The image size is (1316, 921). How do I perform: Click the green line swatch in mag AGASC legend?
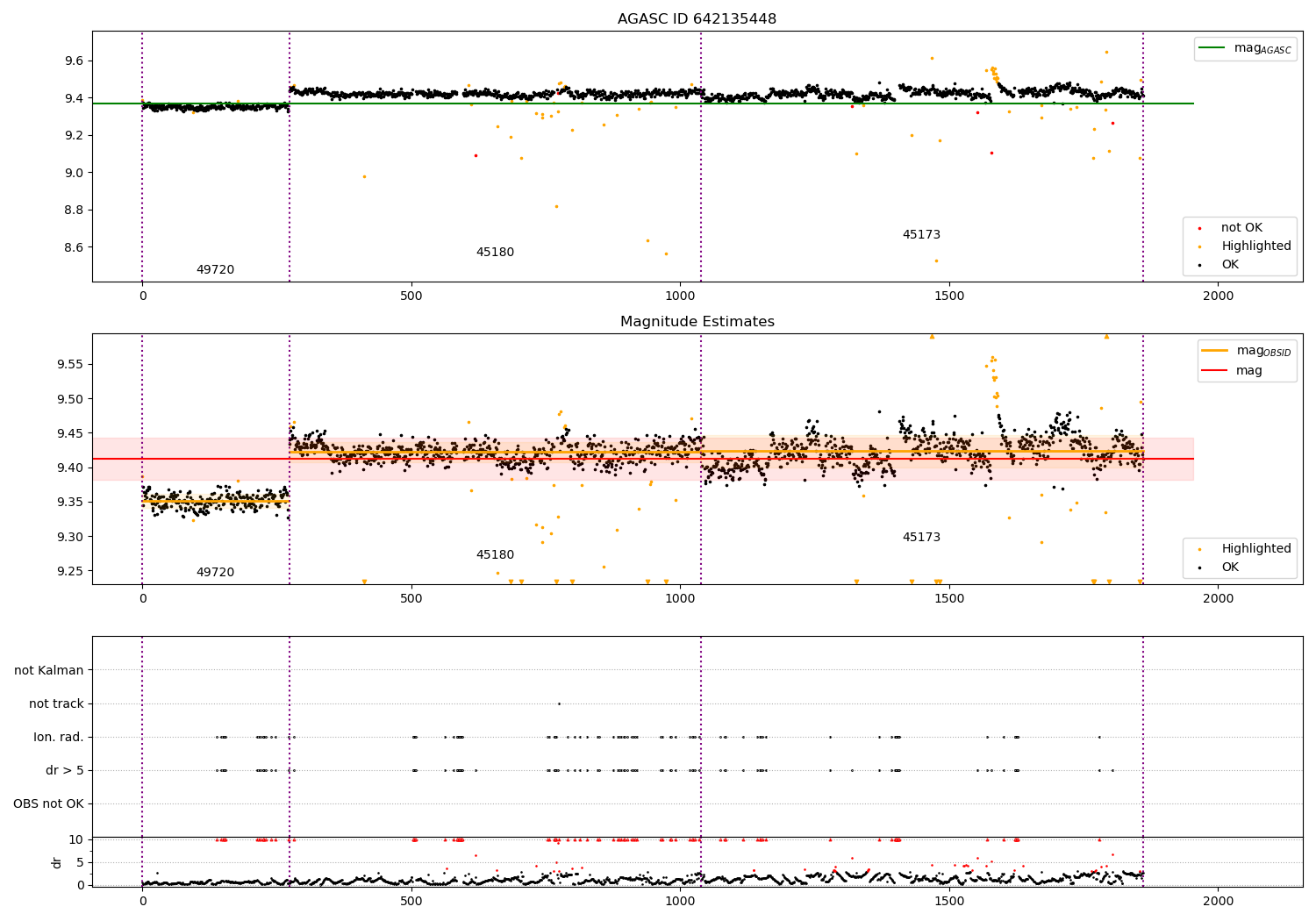(x=1212, y=48)
